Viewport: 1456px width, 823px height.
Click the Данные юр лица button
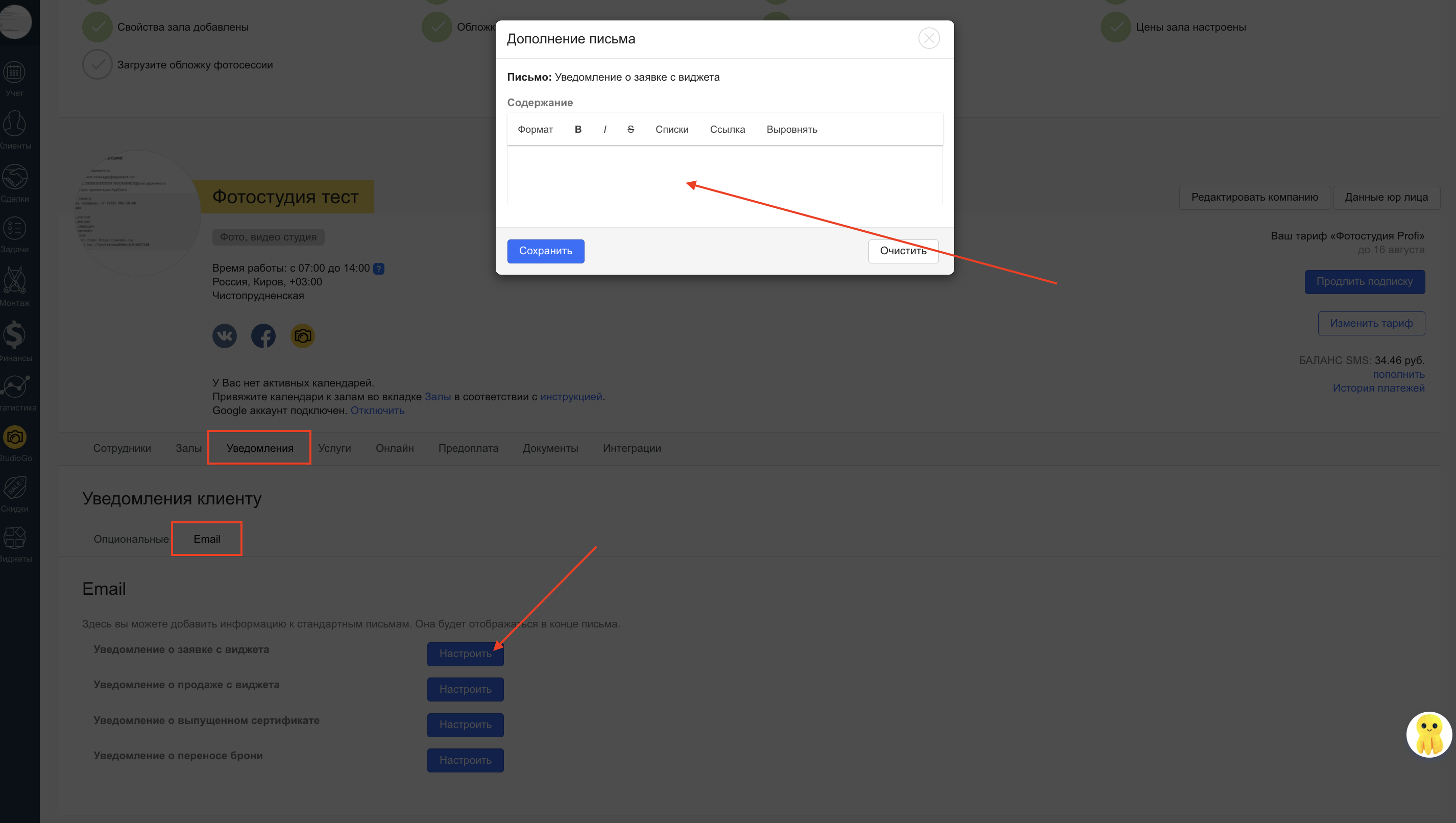click(x=1387, y=197)
